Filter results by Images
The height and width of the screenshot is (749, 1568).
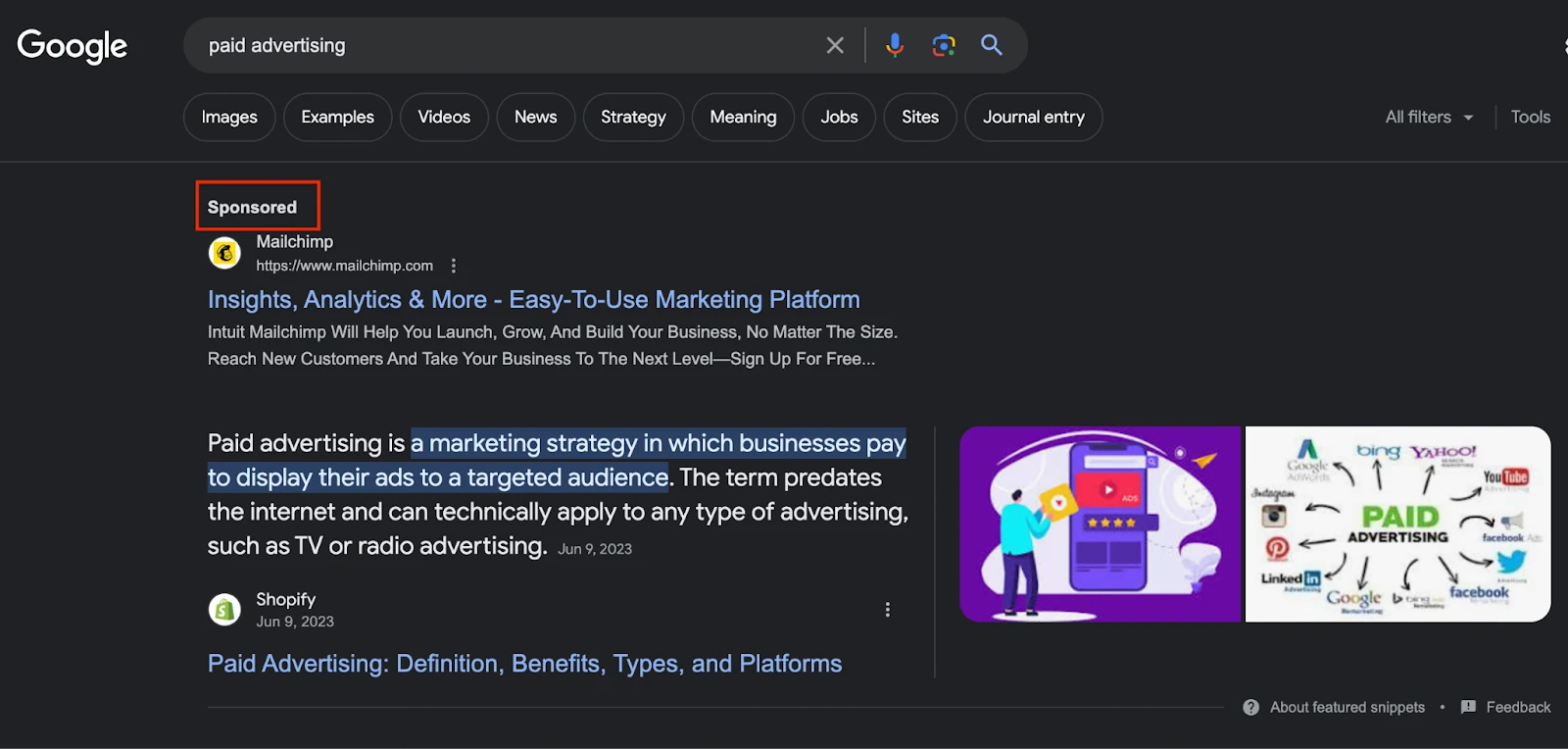pyautogui.click(x=229, y=117)
